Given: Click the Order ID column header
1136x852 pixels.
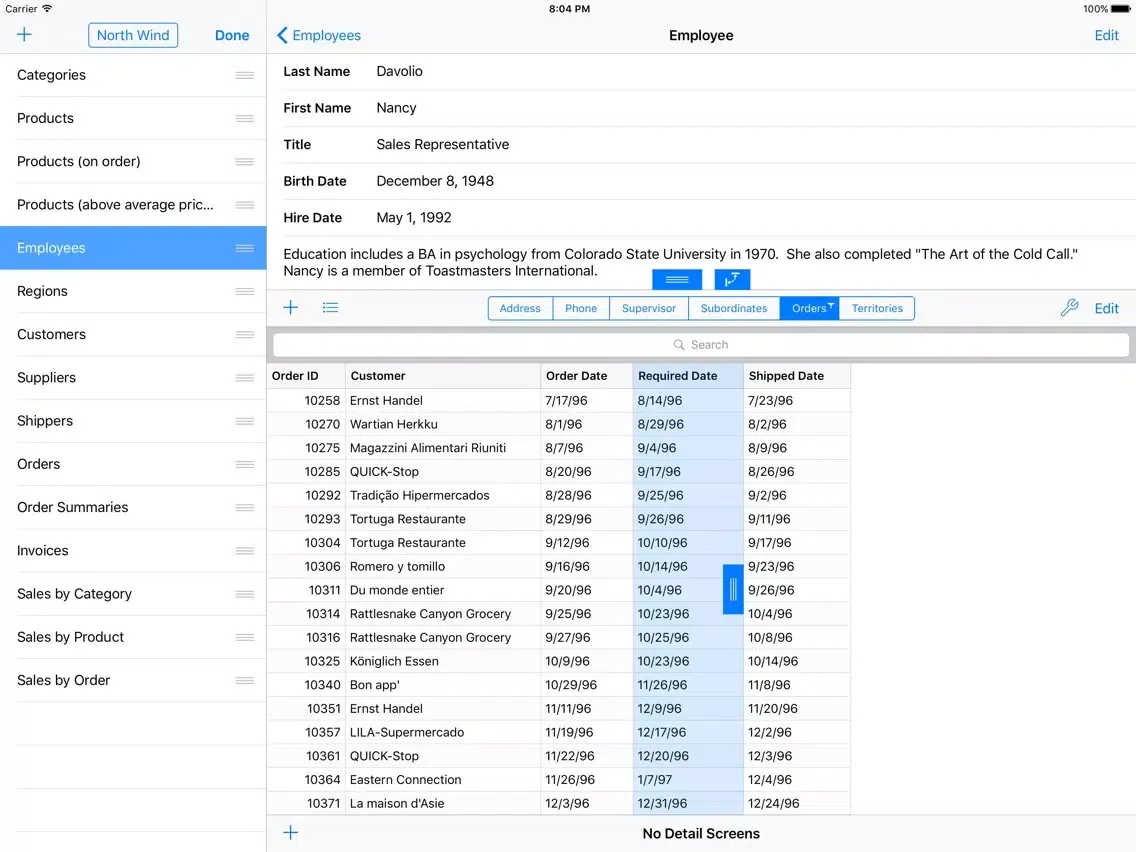Looking at the screenshot, I should (x=306, y=375).
